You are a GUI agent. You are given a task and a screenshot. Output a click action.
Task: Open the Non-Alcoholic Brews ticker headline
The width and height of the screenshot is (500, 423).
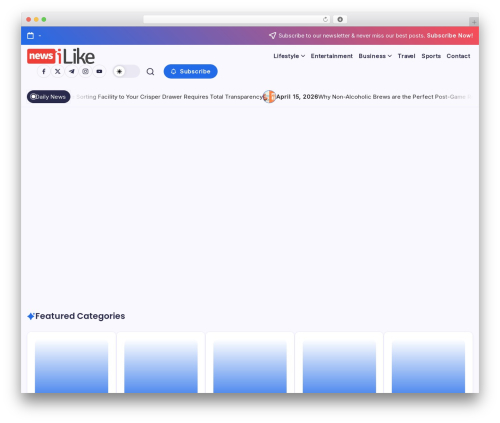tap(395, 97)
